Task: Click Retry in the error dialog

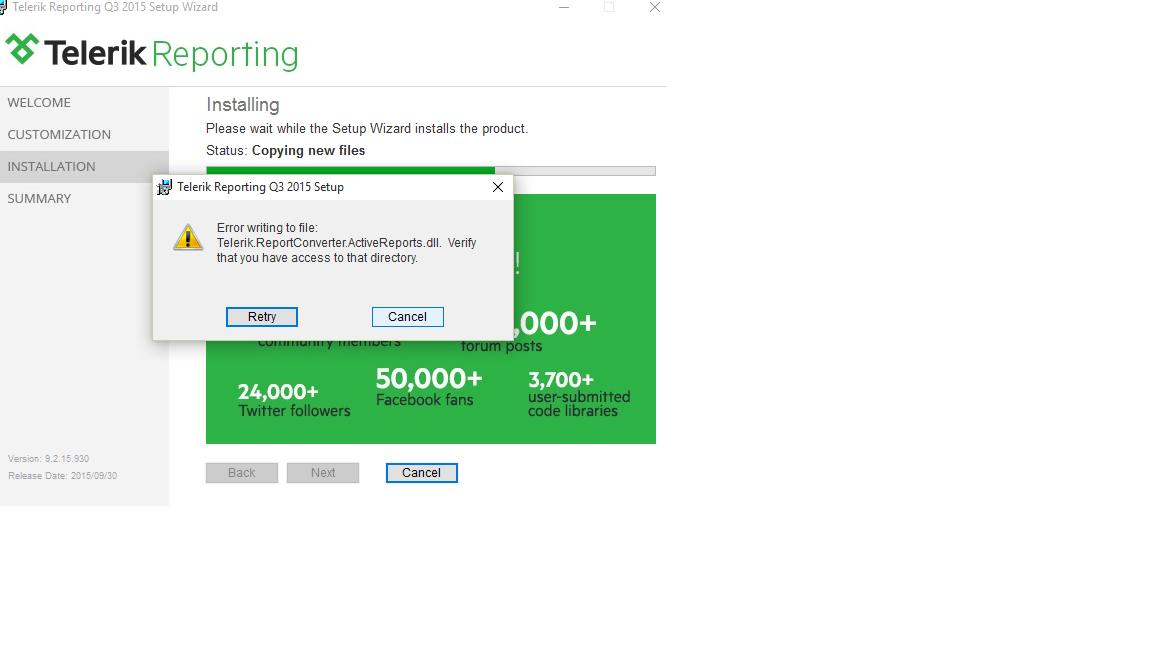Action: click(262, 317)
